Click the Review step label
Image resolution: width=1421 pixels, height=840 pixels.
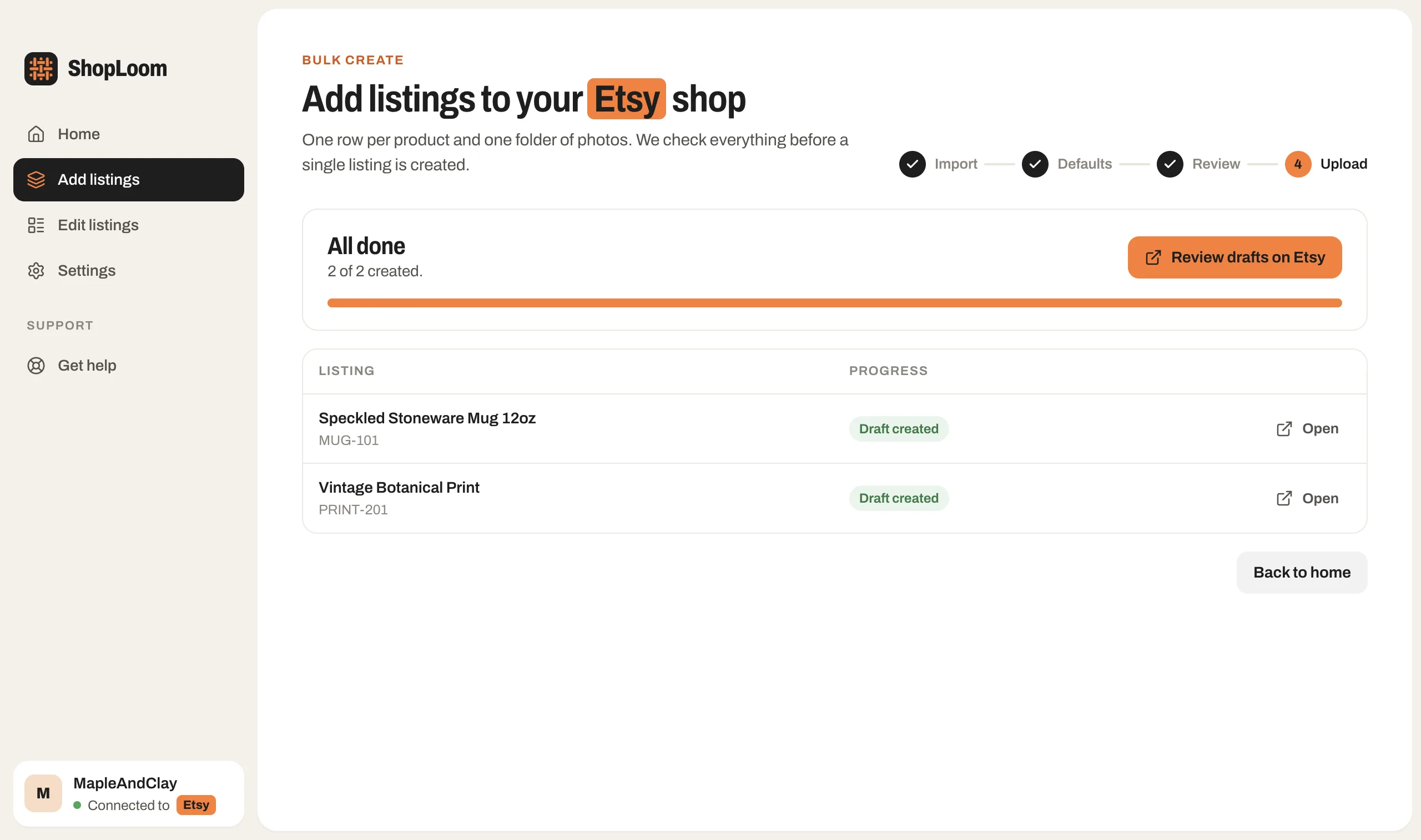[1216, 164]
